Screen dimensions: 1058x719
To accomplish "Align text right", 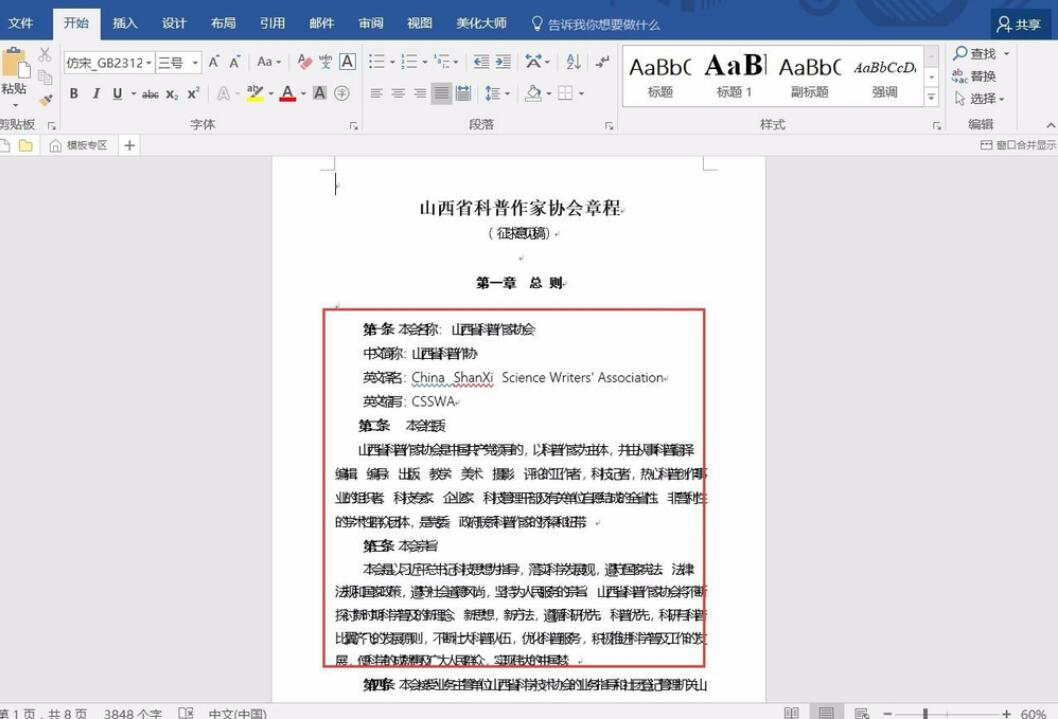I will coord(420,93).
